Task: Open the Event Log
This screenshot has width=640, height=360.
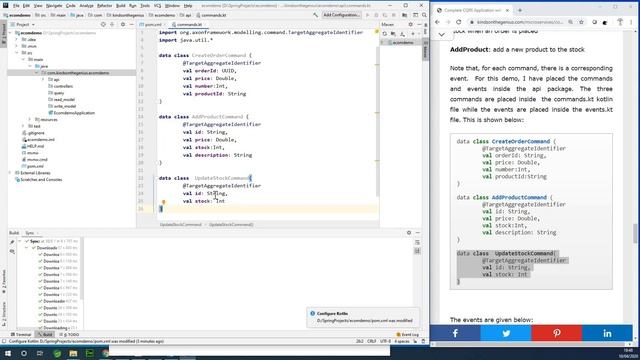Action: tap(407, 334)
